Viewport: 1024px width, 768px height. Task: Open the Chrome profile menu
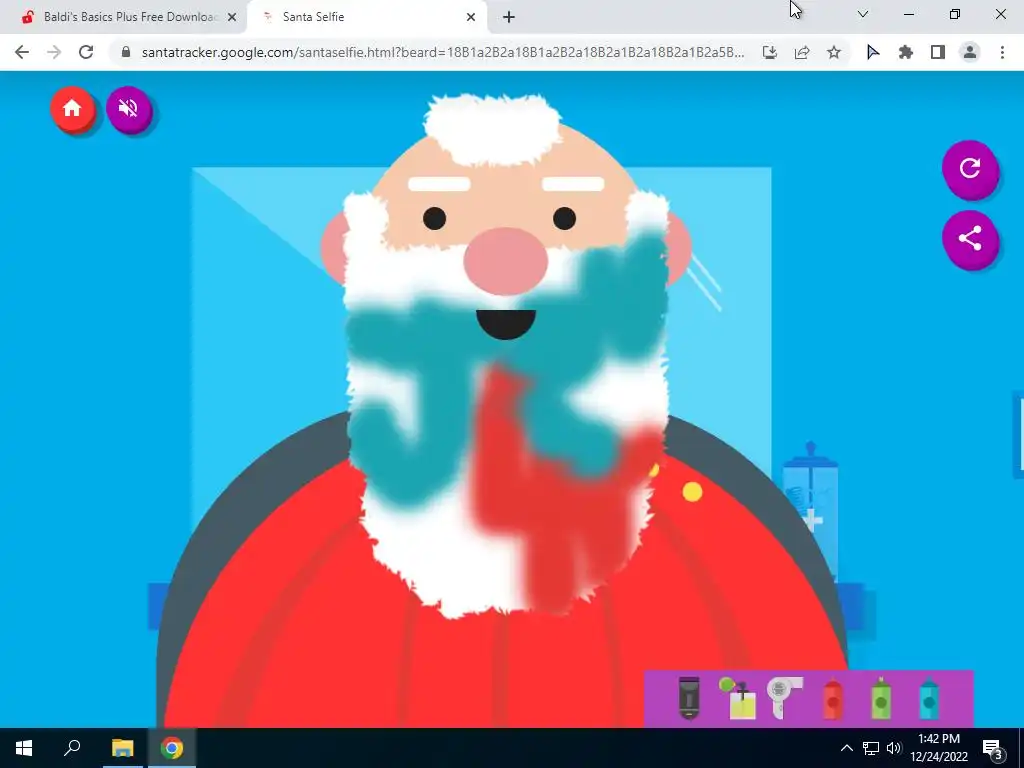pyautogui.click(x=970, y=52)
